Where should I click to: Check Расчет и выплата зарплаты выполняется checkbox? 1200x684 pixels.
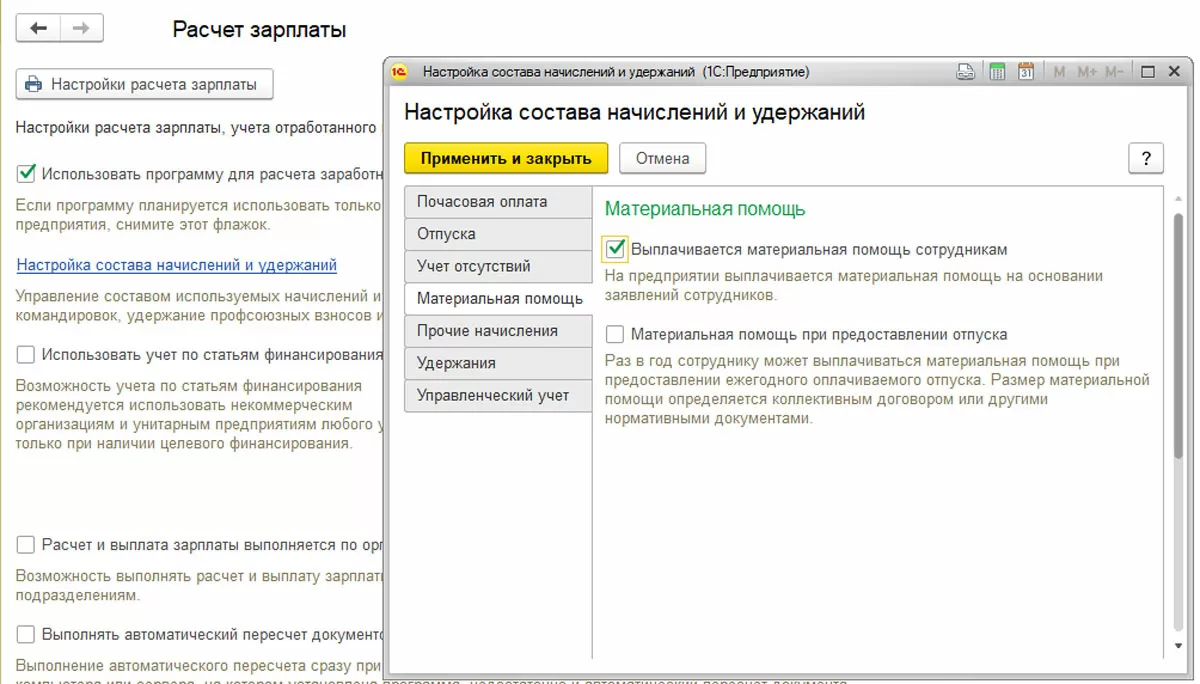pos(26,545)
